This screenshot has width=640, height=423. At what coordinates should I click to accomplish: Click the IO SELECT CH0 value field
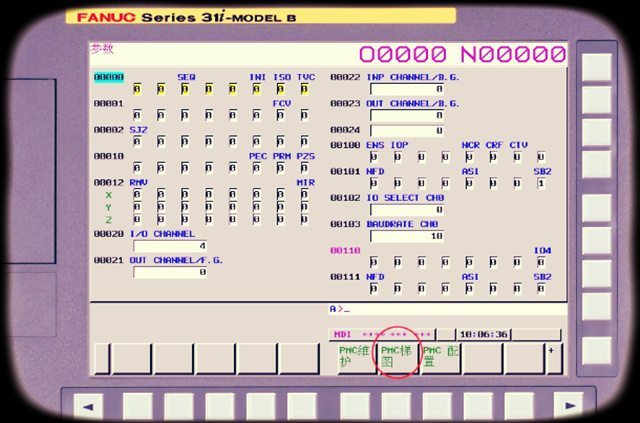pos(407,210)
